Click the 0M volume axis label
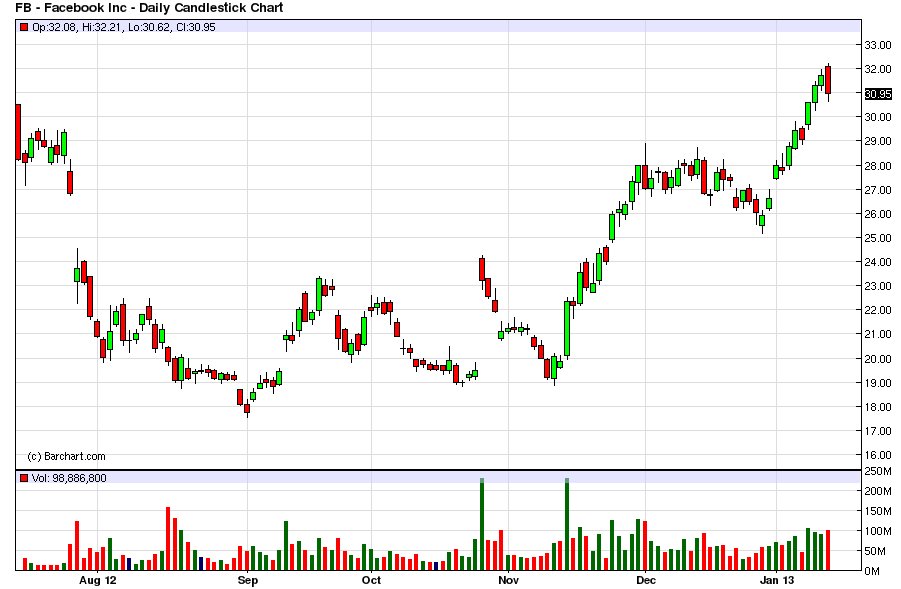The width and height of the screenshot is (901, 589). click(x=872, y=571)
